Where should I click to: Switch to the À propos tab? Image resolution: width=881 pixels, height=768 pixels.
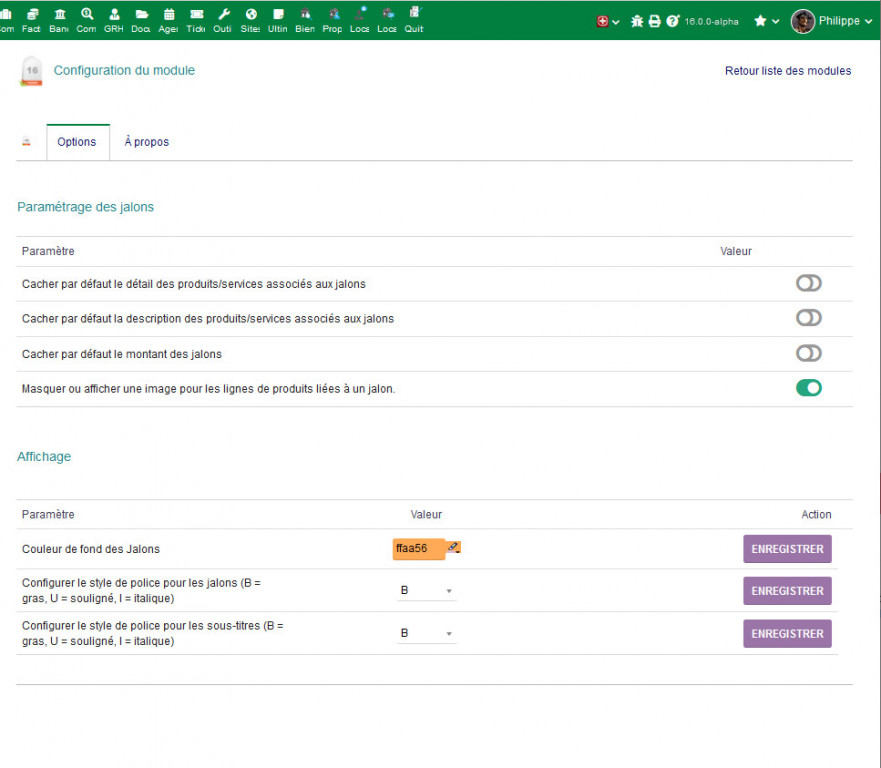tap(147, 142)
